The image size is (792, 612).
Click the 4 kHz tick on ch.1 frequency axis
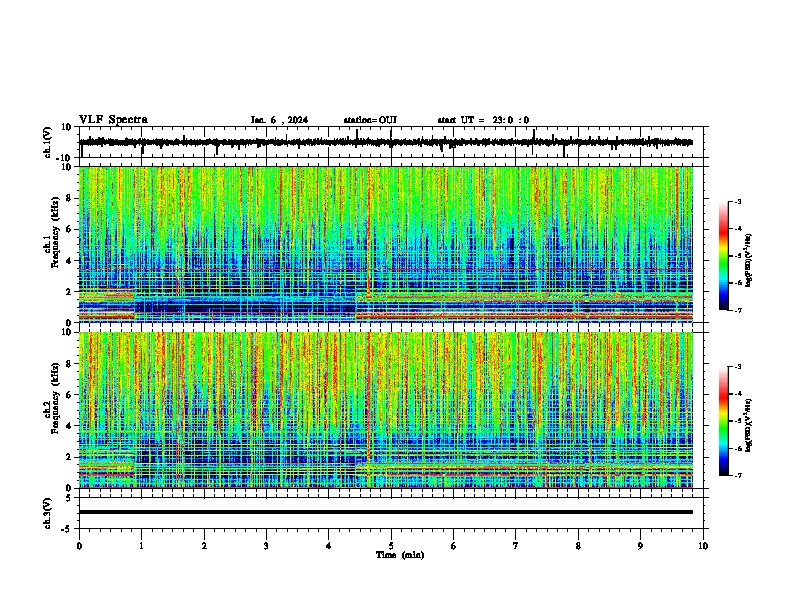(x=70, y=261)
